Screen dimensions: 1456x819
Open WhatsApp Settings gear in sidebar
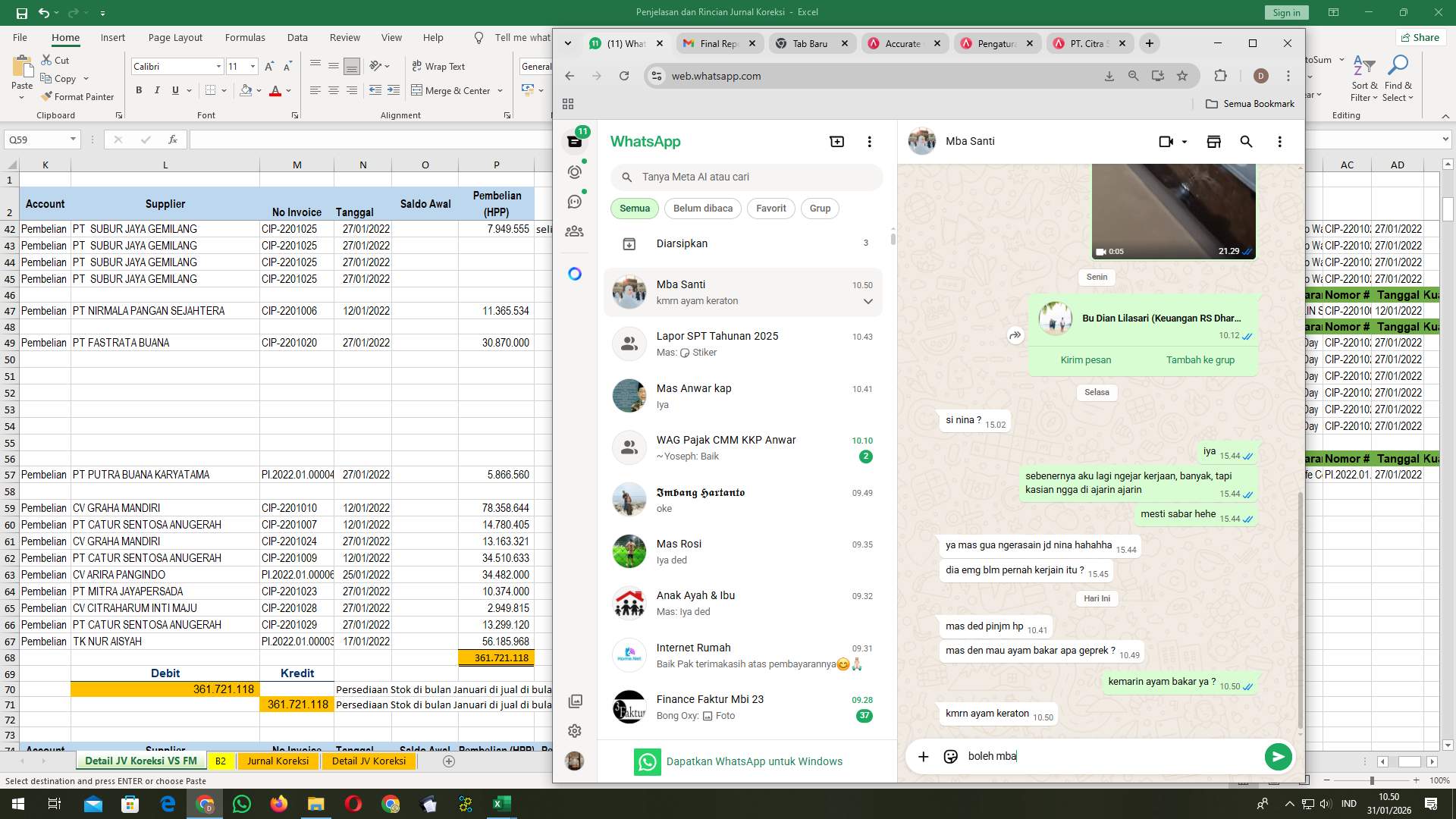574,730
